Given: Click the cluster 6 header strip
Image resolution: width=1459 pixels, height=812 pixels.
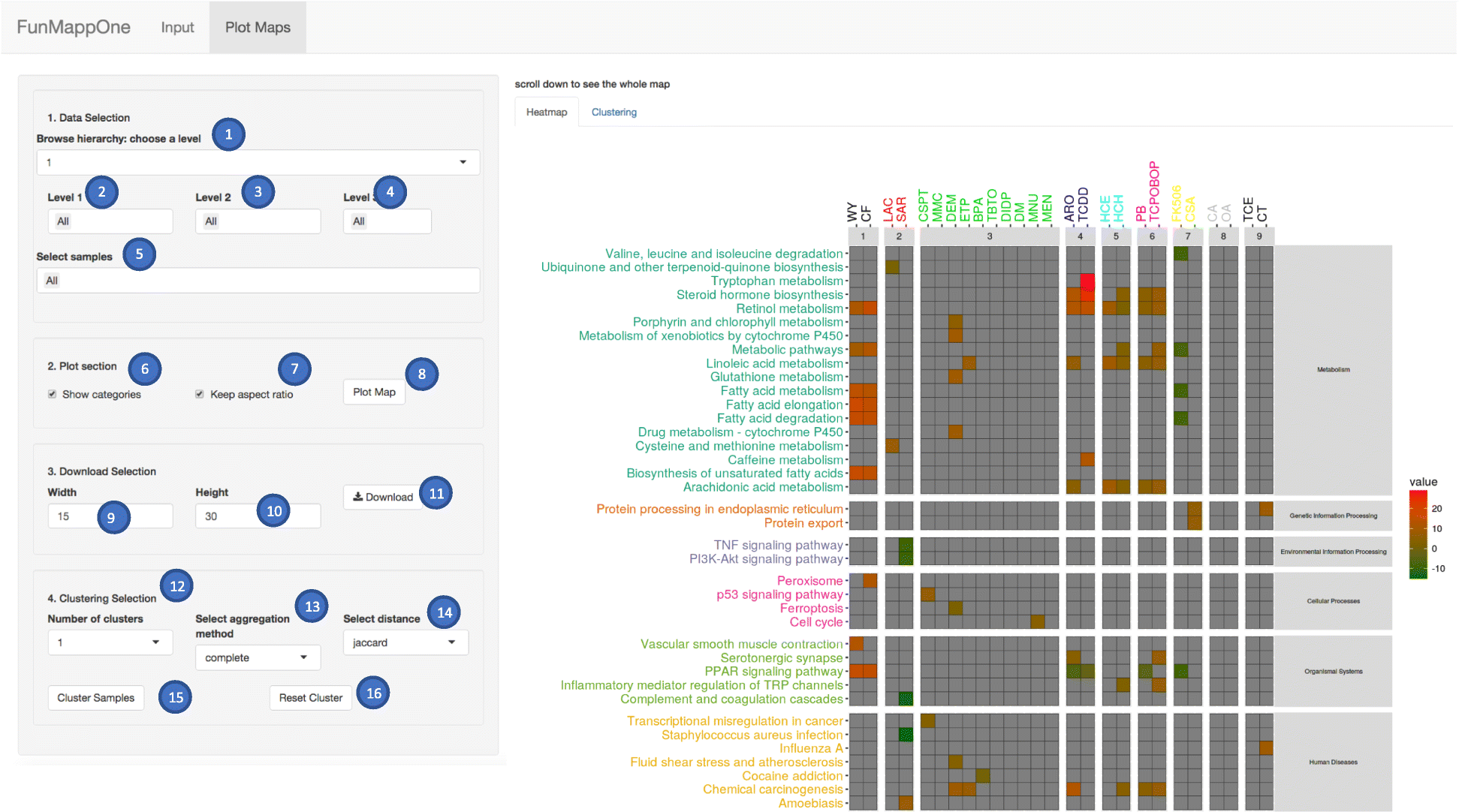Looking at the screenshot, I should click(x=1152, y=236).
